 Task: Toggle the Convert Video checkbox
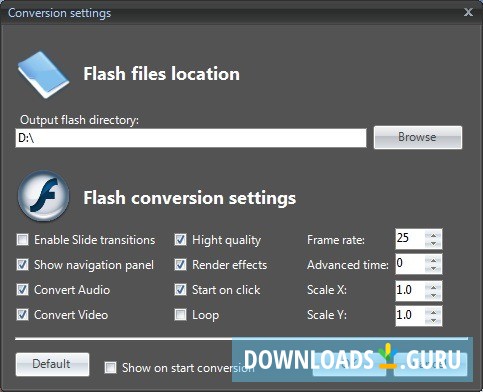tap(23, 315)
